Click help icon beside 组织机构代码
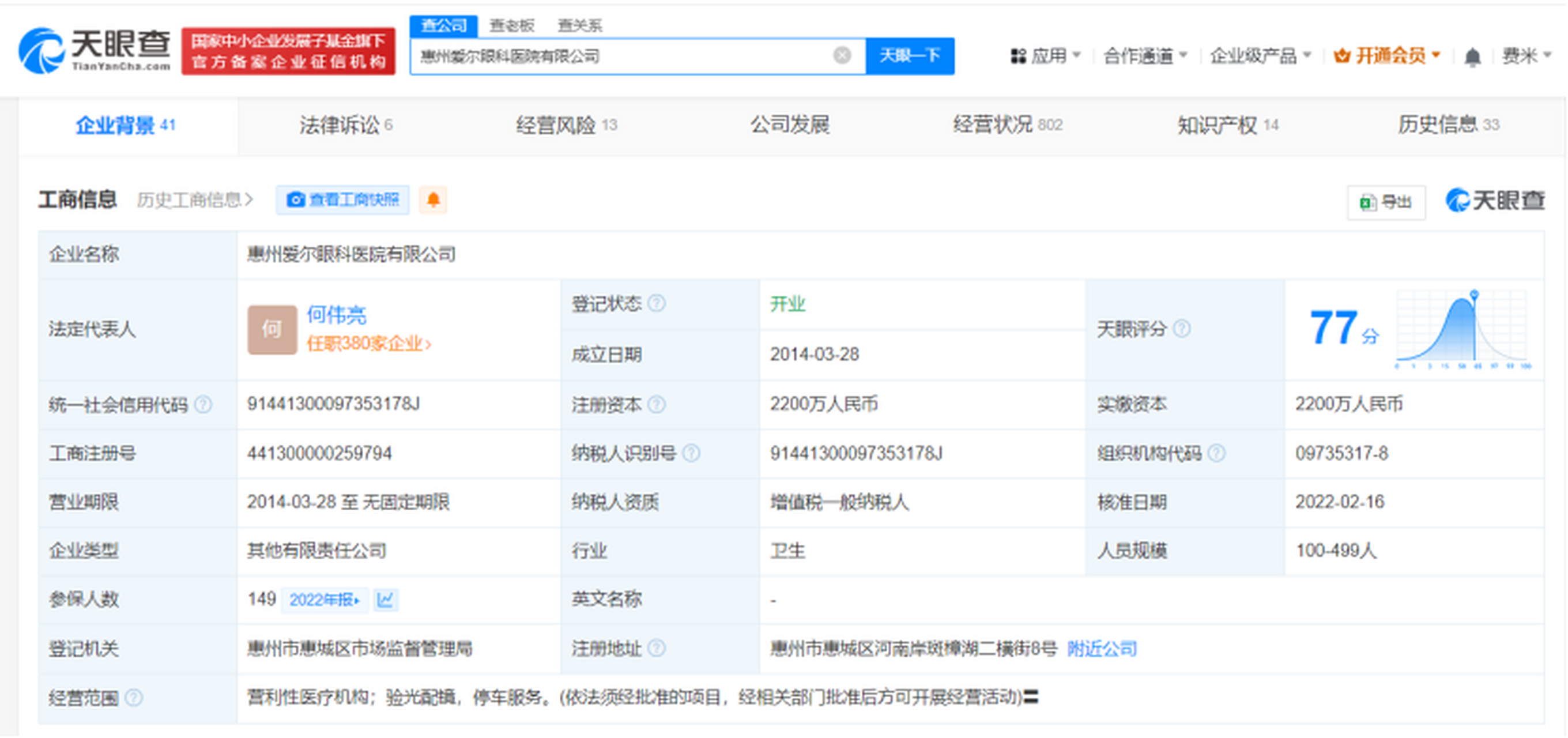1568x738 pixels. (x=1216, y=453)
